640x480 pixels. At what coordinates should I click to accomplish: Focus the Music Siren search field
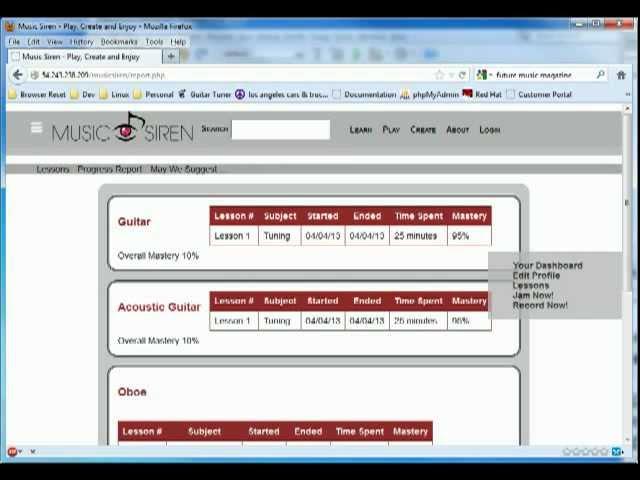[281, 130]
